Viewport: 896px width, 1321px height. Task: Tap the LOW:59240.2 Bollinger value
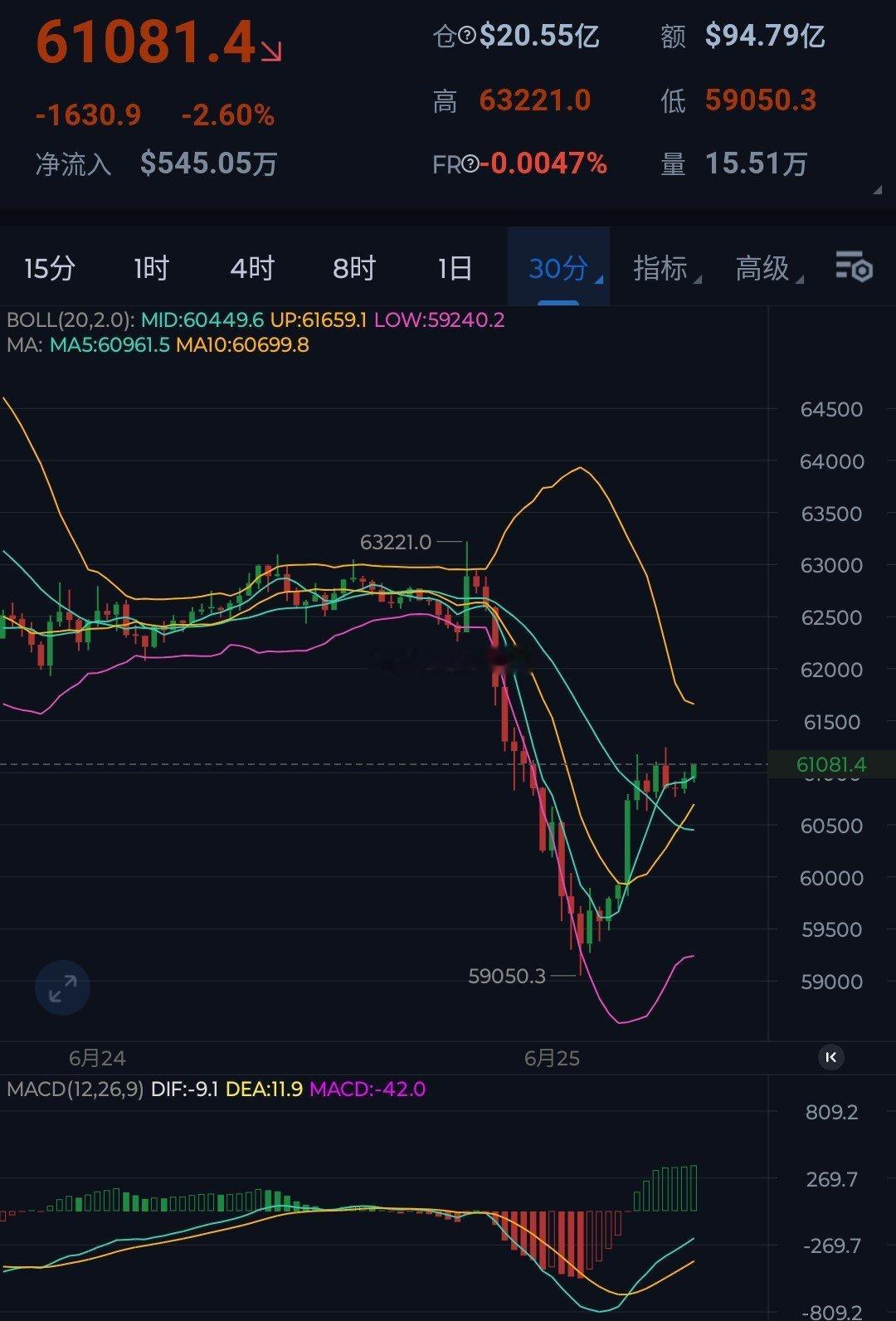click(x=439, y=320)
